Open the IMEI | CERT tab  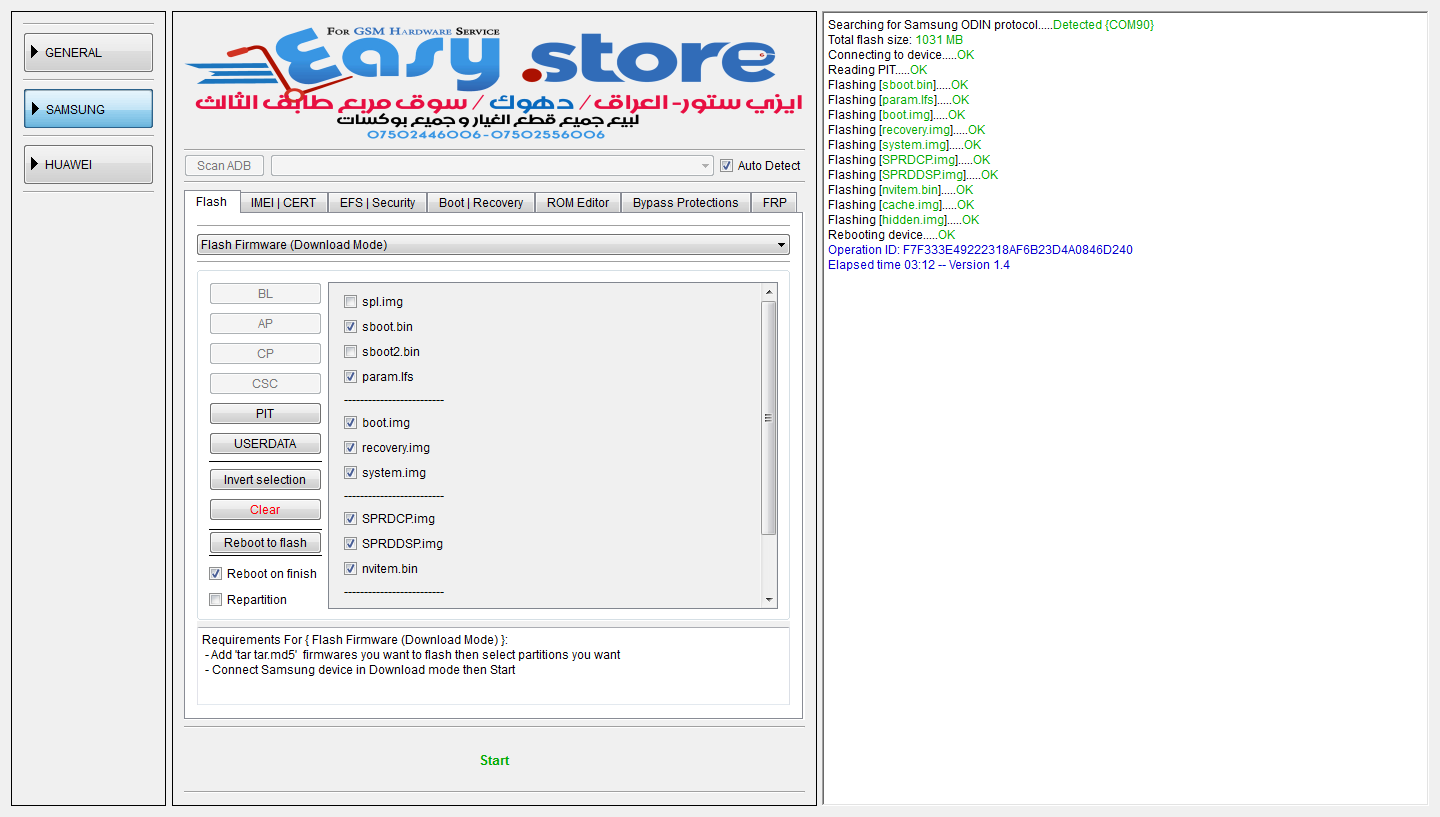283,203
